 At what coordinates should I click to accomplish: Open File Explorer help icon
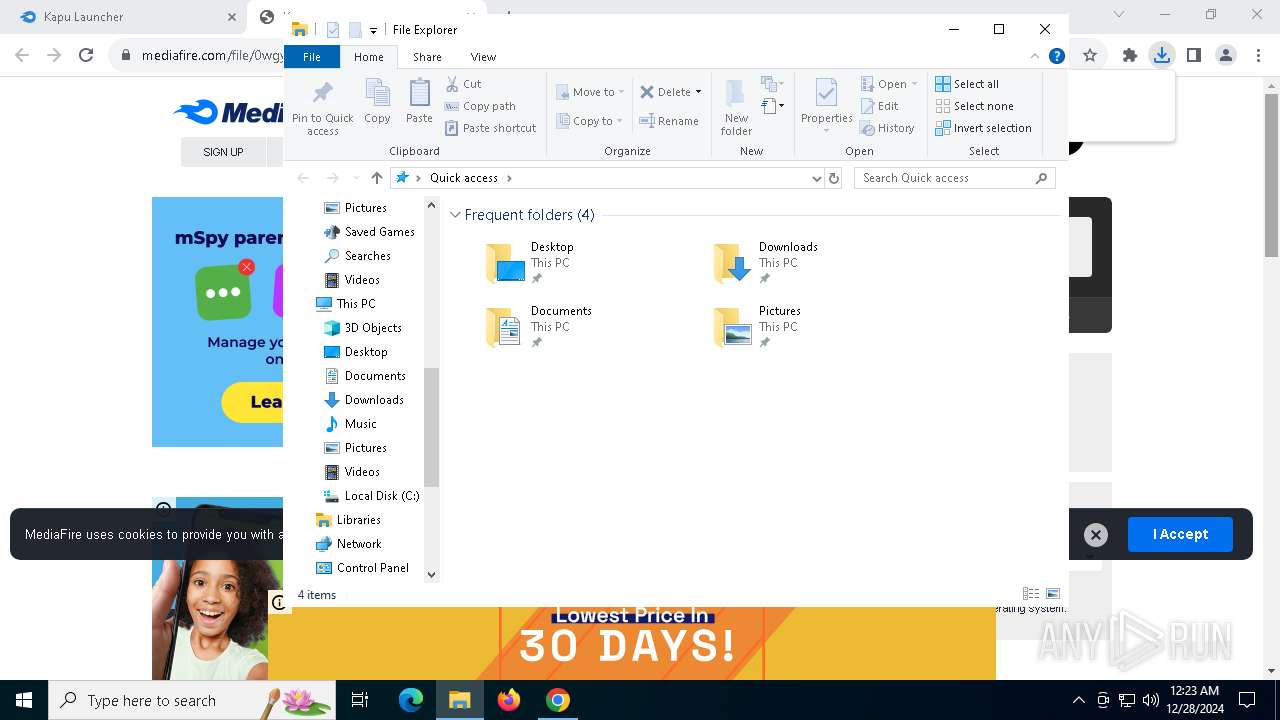(x=1056, y=56)
